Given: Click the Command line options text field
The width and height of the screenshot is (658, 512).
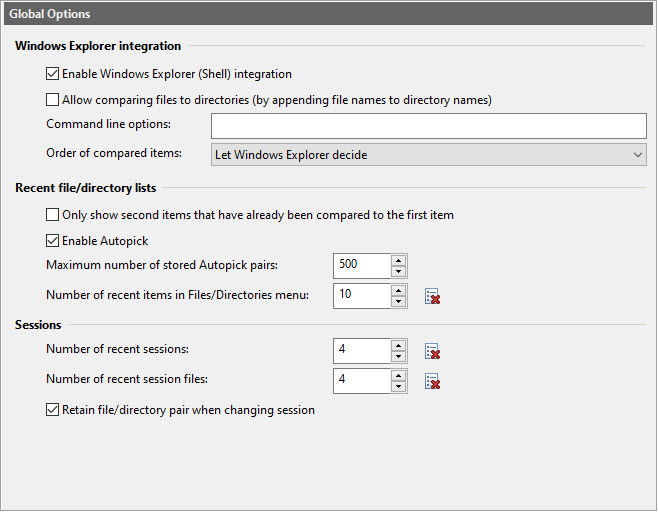Looking at the screenshot, I should 428,125.
